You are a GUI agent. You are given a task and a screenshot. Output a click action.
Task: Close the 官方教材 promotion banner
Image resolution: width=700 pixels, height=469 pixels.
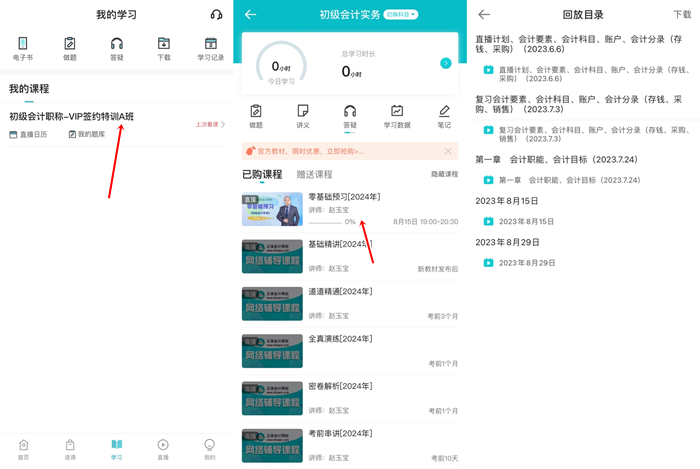[448, 151]
